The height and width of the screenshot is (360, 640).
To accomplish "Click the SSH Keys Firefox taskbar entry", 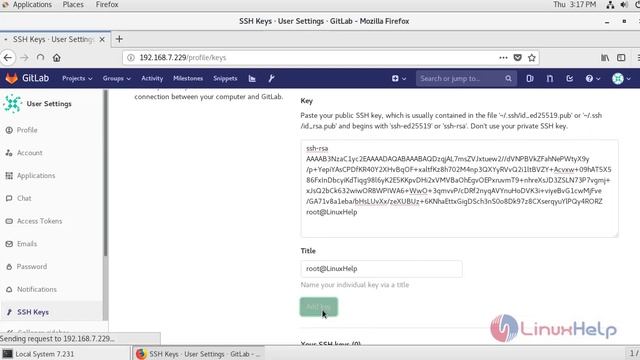I will [198, 354].
